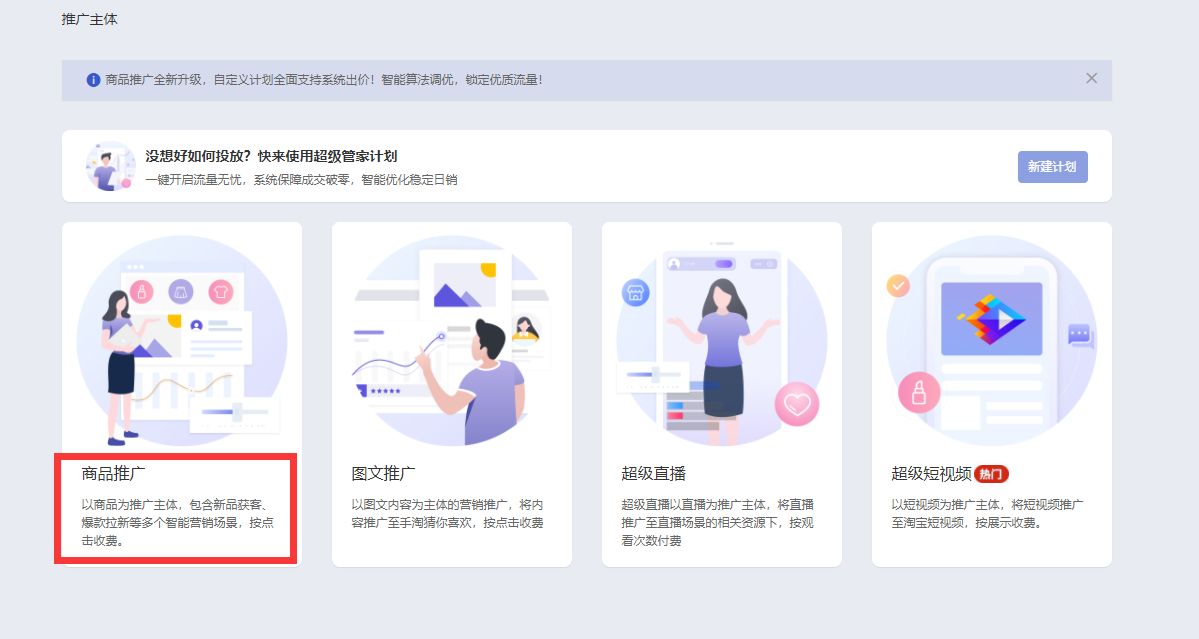Click the mascot avatar next to 超级管家计划
The height and width of the screenshot is (639, 1199).
click(x=110, y=166)
